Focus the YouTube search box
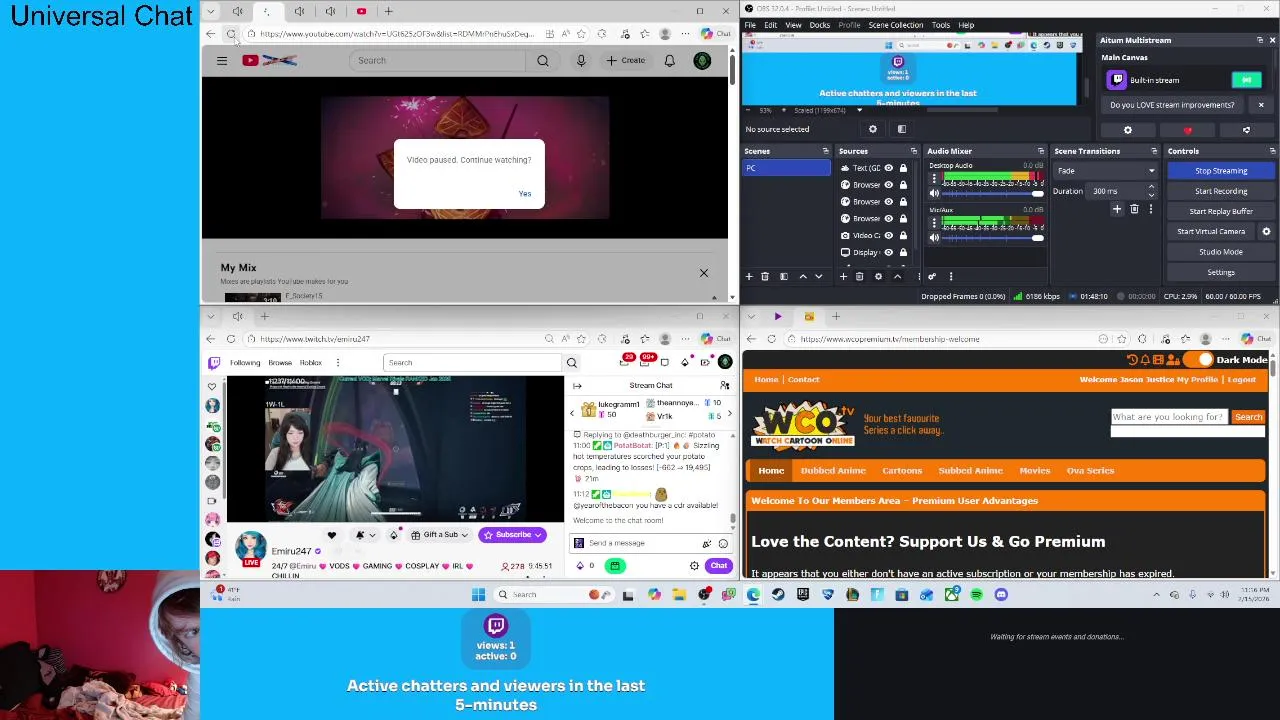The height and width of the screenshot is (720, 1280). [437, 61]
